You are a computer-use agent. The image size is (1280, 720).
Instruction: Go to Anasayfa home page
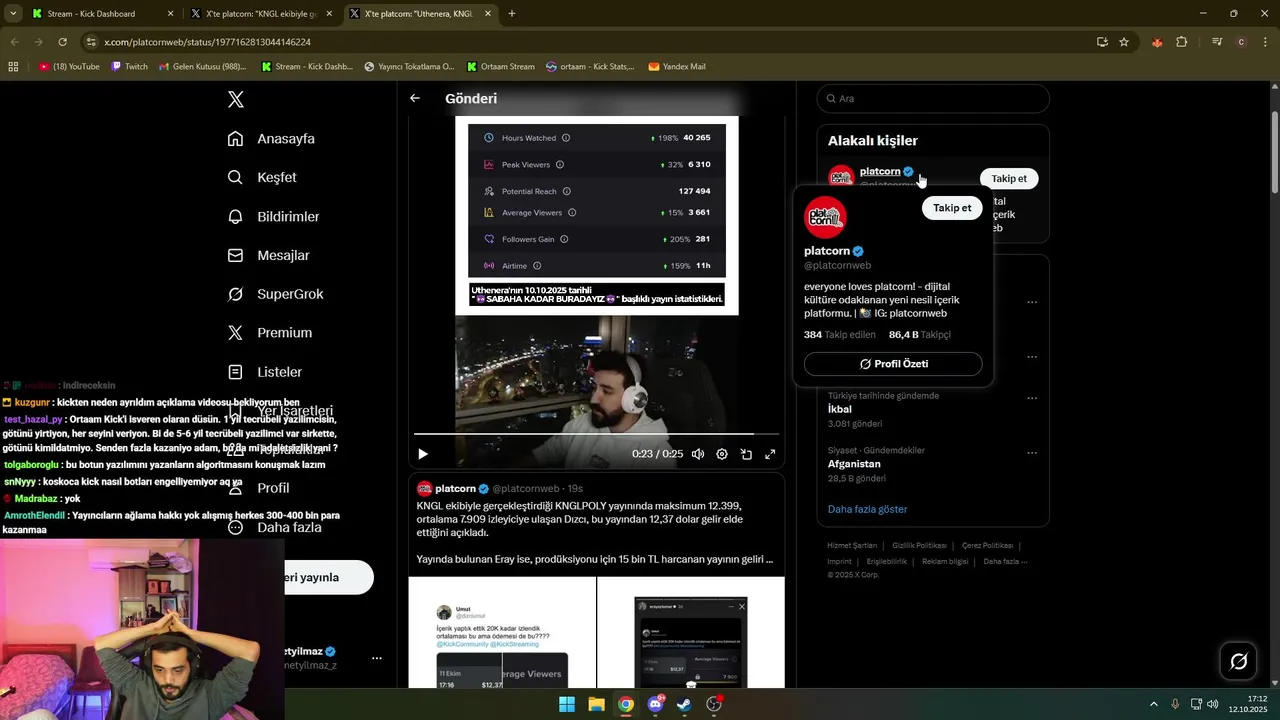(x=271, y=139)
